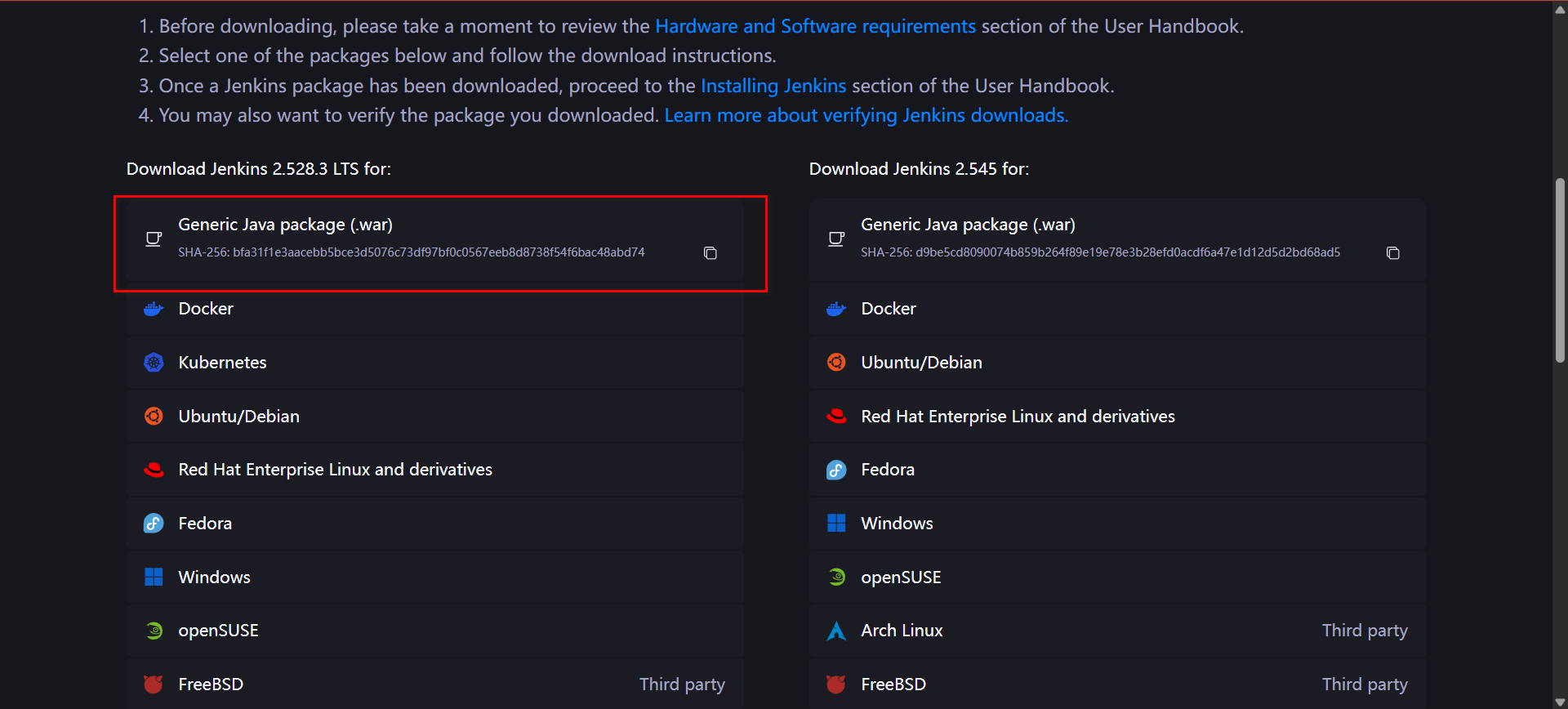This screenshot has width=1568, height=709.
Task: Open FreeBSD option for Jenkins 2.545
Action: [x=1118, y=684]
